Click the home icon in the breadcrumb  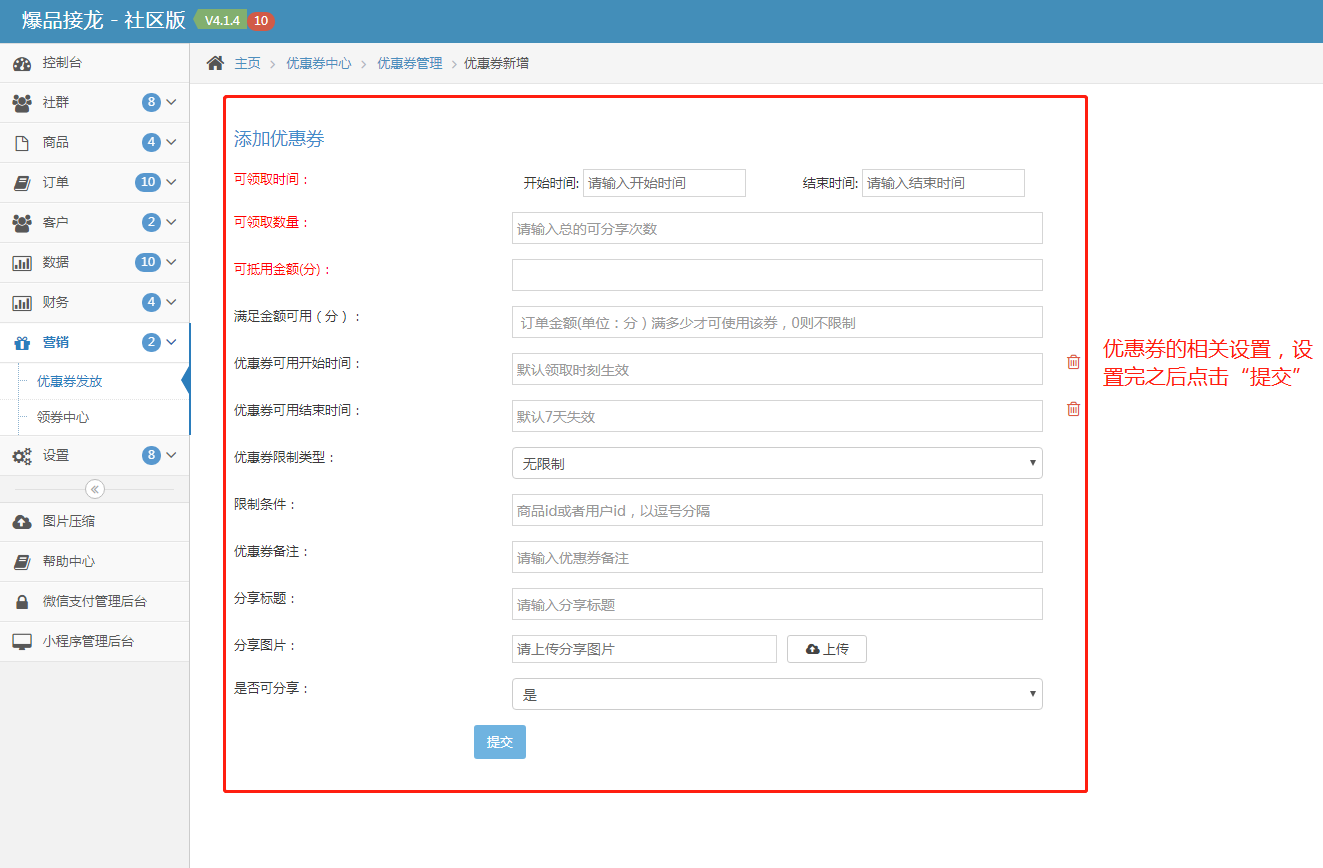click(215, 63)
